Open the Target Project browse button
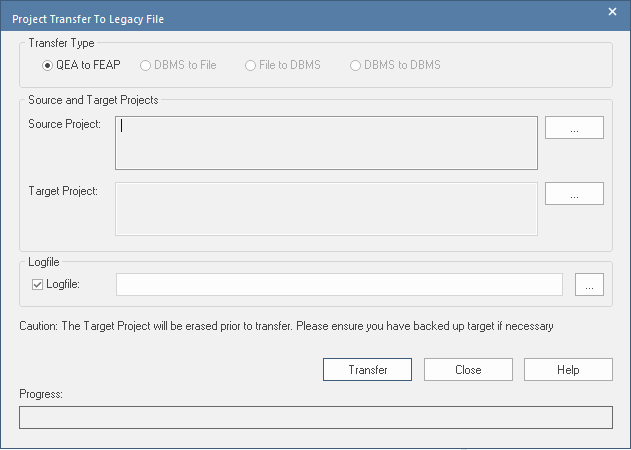631x450 pixels. (x=574, y=194)
